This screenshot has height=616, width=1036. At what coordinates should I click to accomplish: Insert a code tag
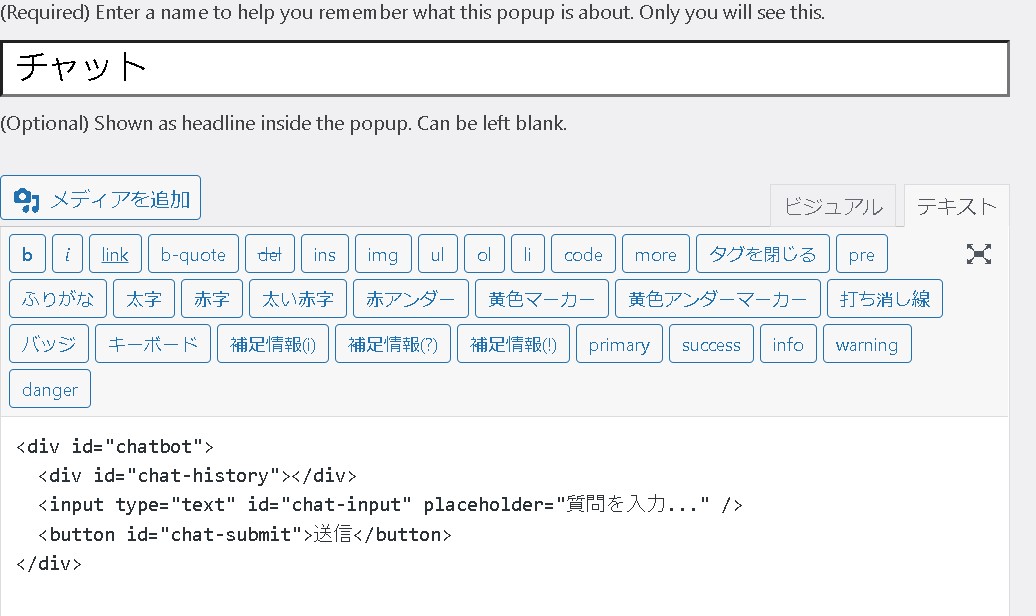[583, 254]
